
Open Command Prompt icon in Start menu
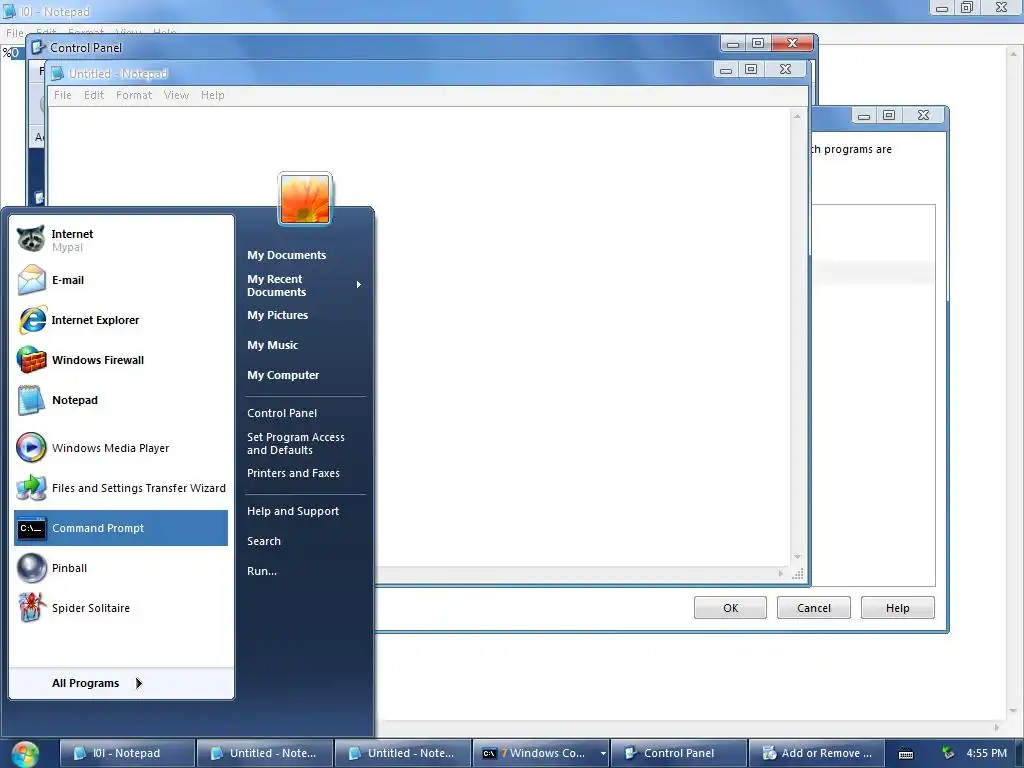tap(31, 528)
